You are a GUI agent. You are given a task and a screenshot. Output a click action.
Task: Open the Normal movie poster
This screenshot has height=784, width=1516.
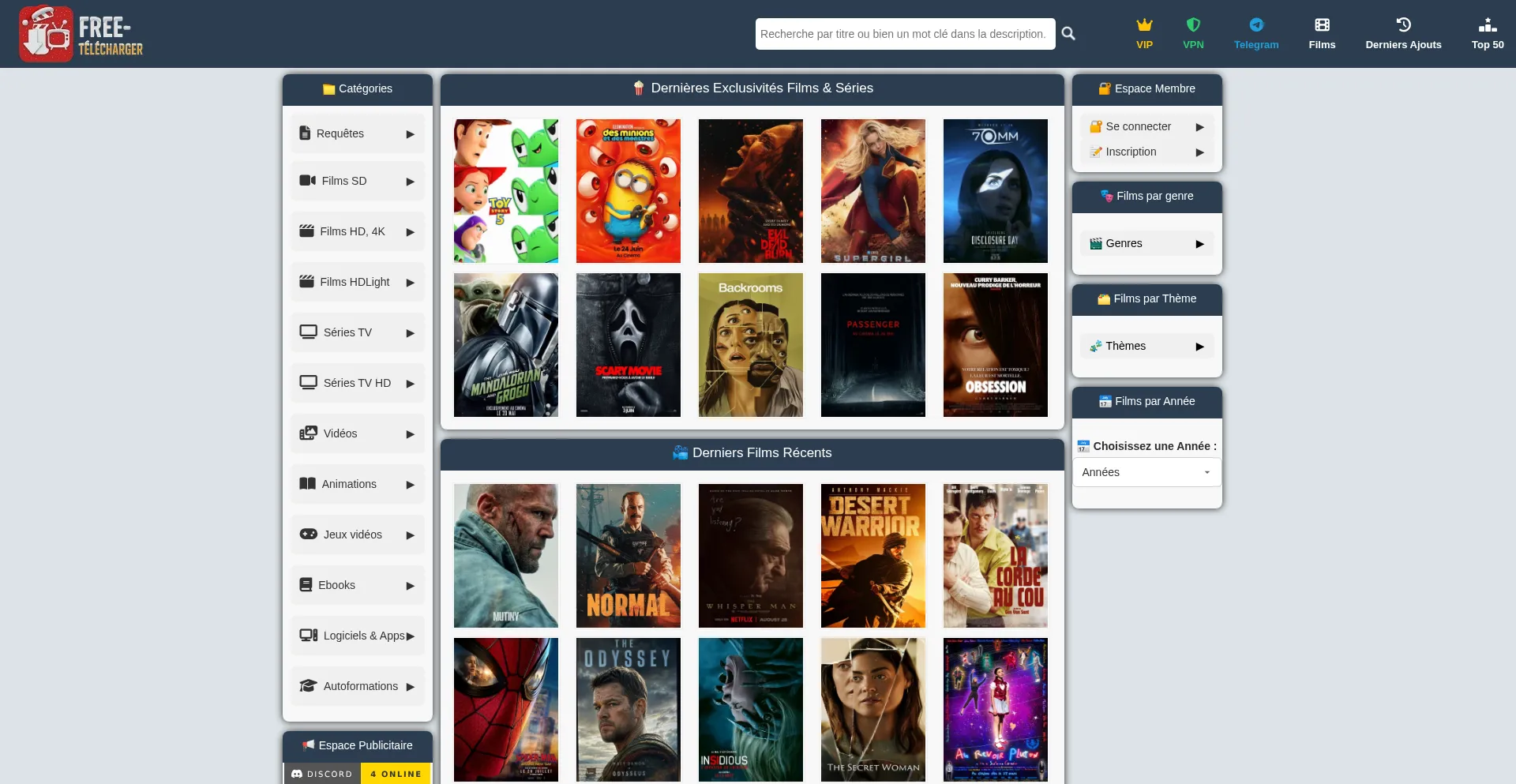[629, 556]
